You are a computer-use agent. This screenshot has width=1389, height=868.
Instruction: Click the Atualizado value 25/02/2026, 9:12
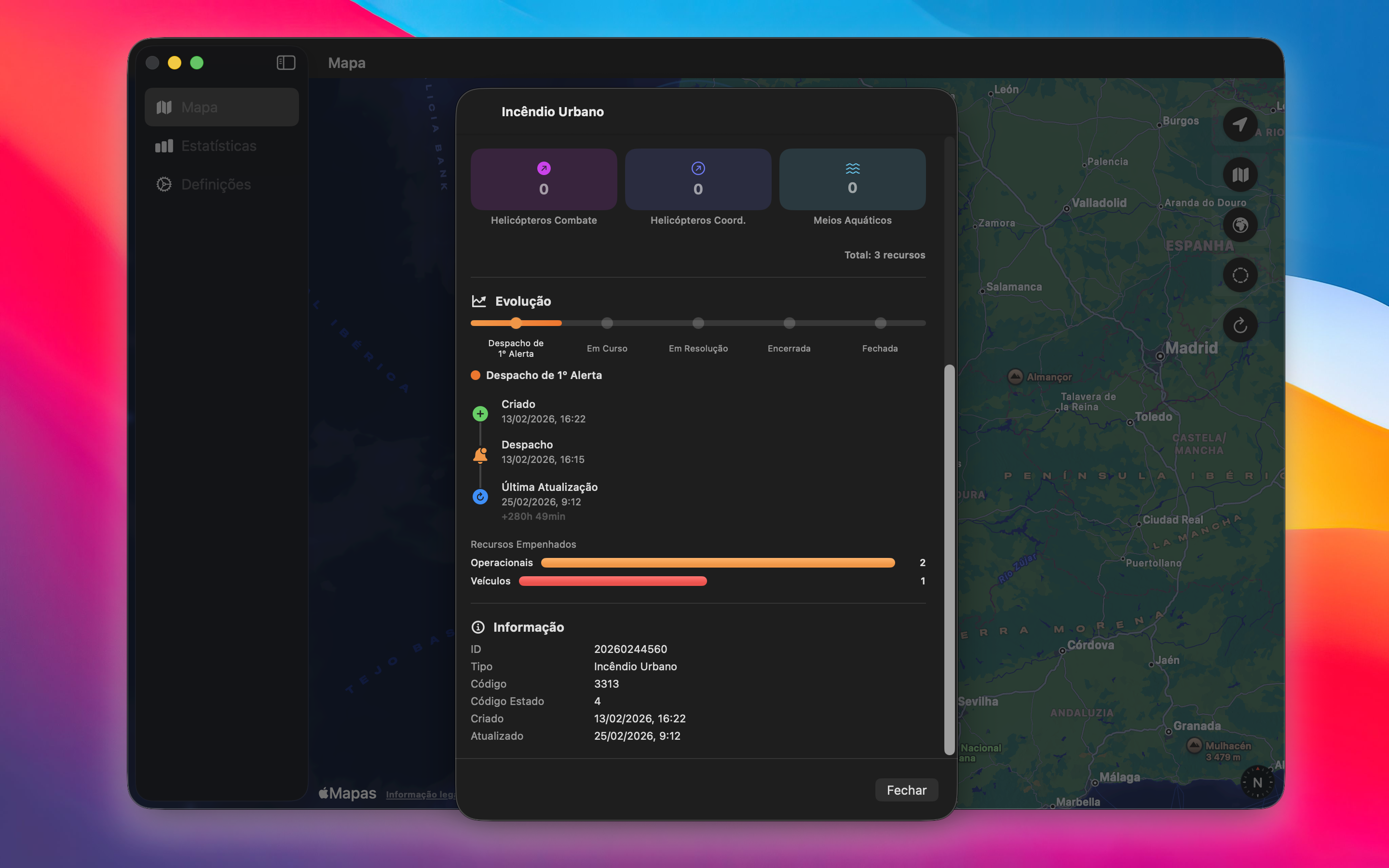[637, 735]
